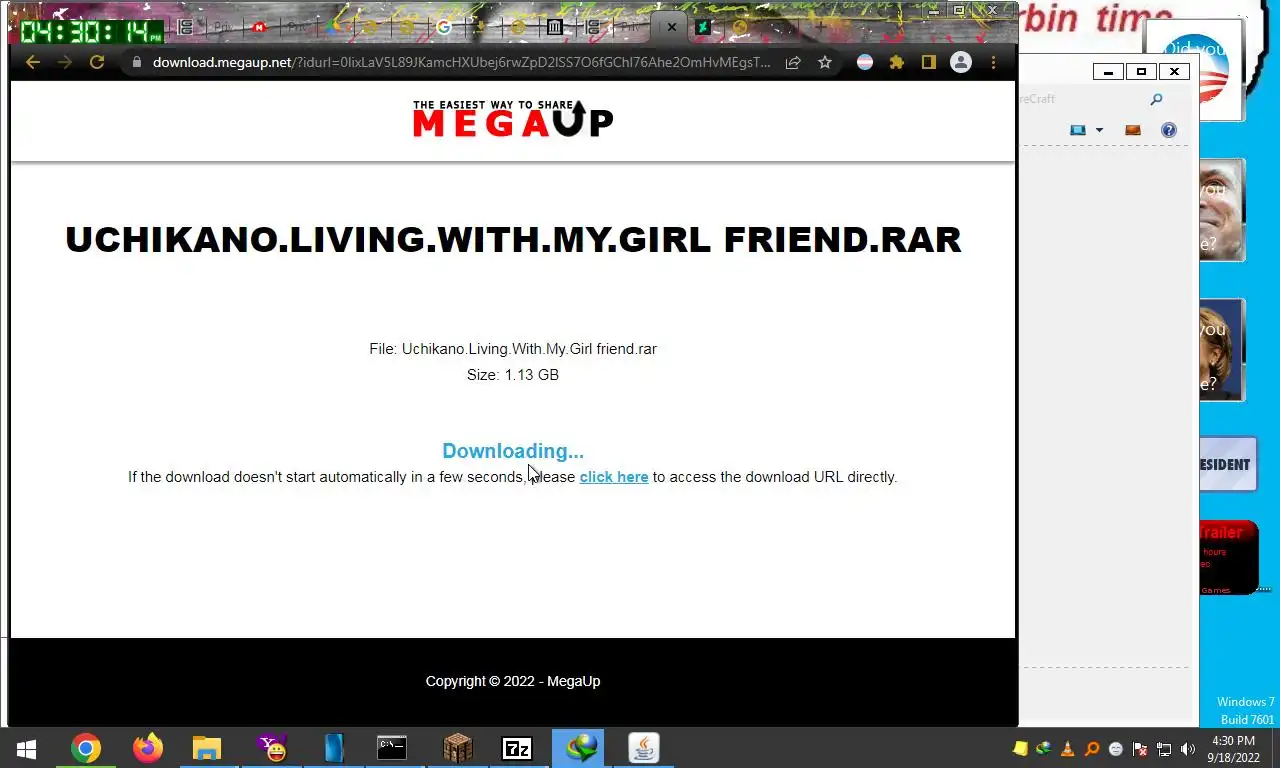This screenshot has height=768, width=1280.
Task: Open Google Chrome from the taskbar
Action: (x=86, y=748)
